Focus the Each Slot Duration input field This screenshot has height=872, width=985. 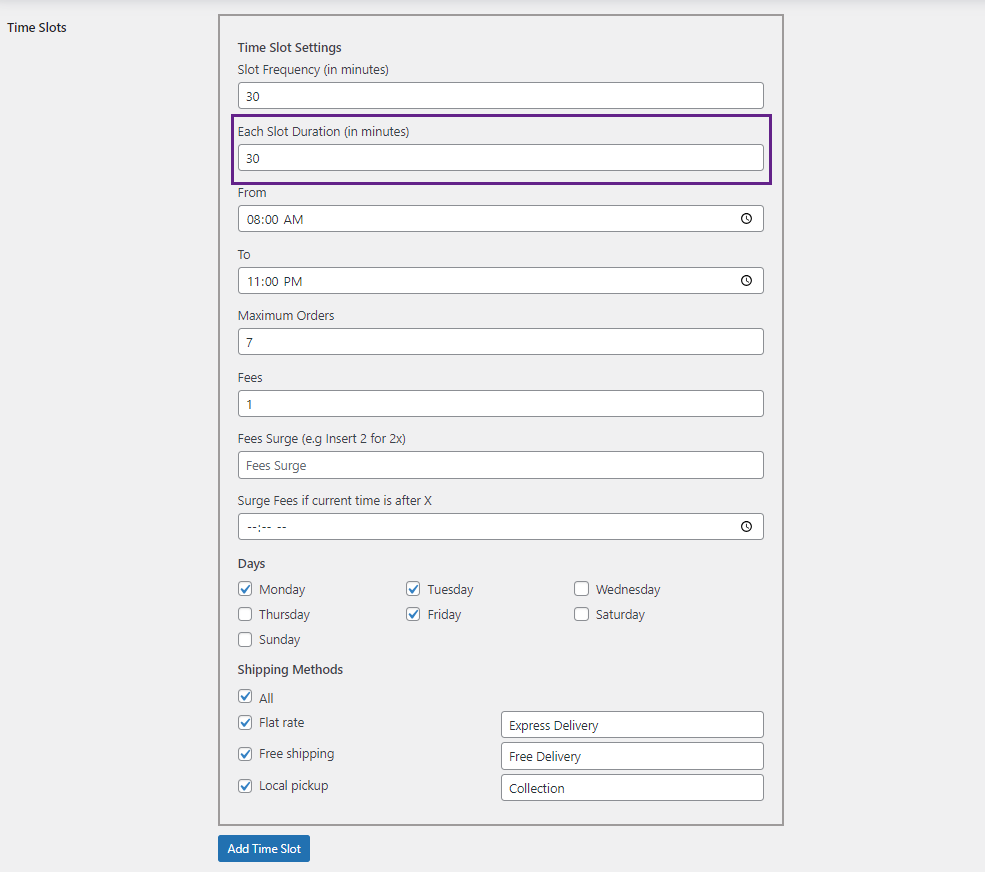tap(501, 158)
